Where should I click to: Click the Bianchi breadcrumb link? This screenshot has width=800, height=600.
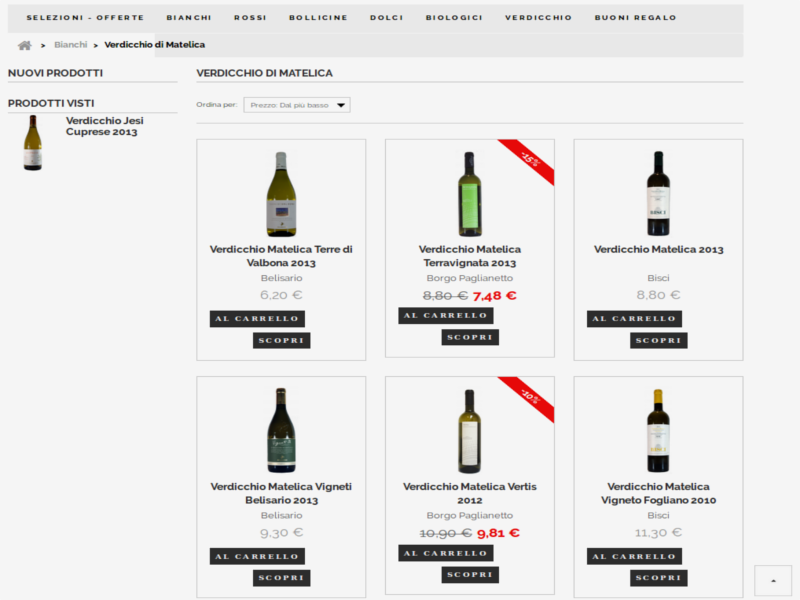[x=70, y=45]
